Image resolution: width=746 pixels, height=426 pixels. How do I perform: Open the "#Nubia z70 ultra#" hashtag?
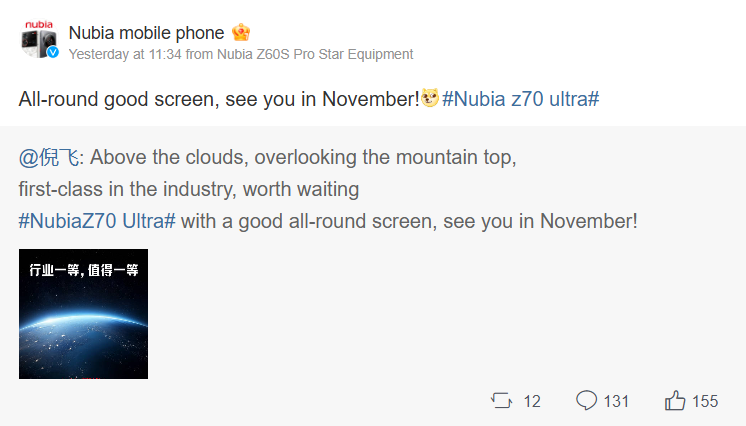click(x=520, y=100)
